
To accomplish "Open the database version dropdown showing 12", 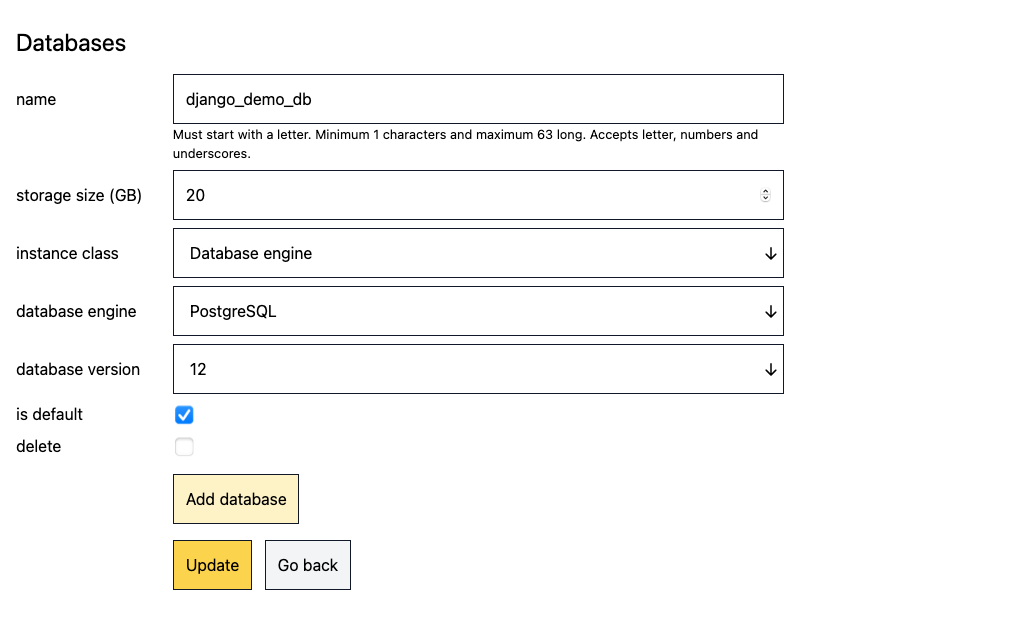I will click(x=478, y=370).
